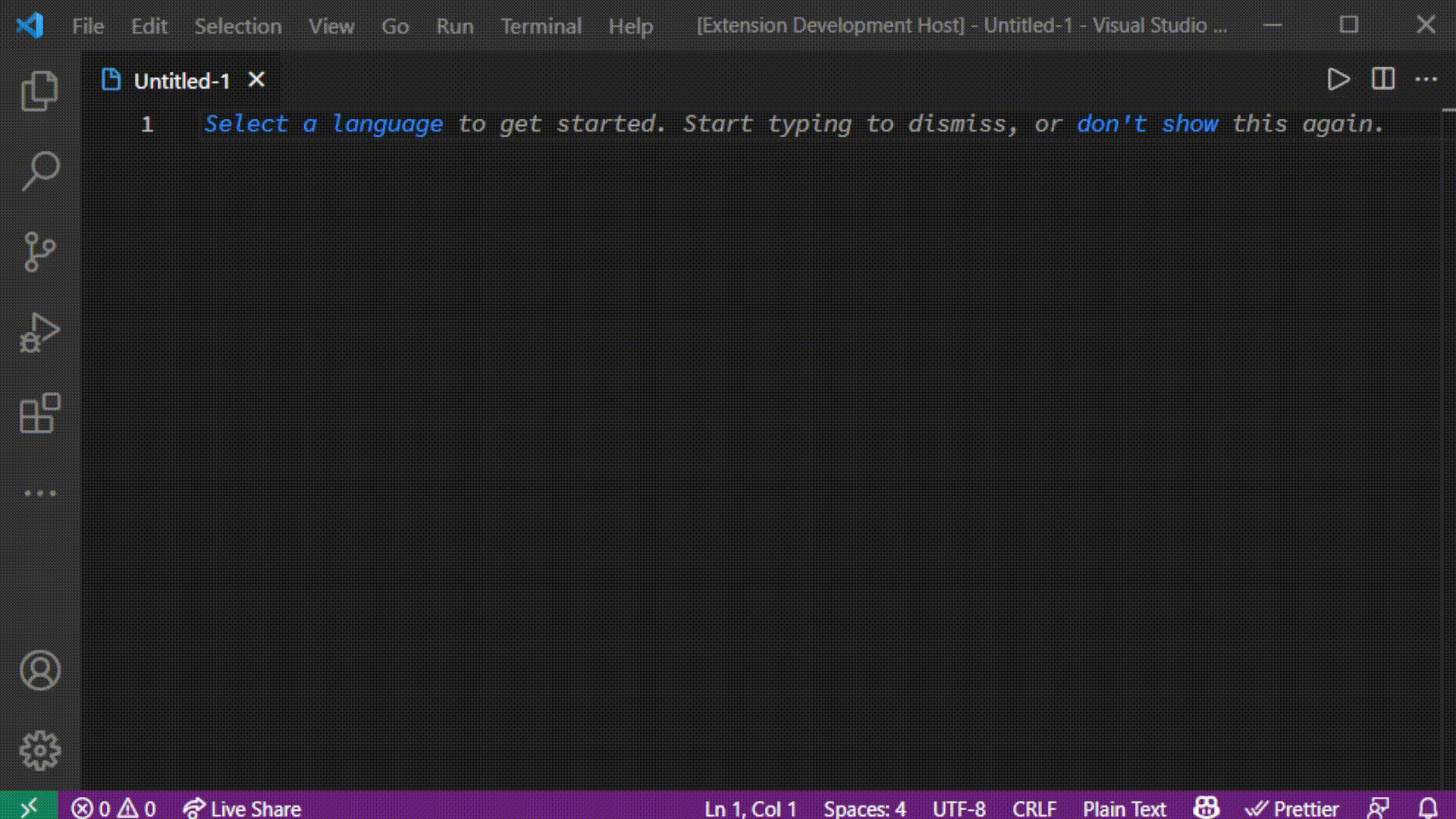The width and height of the screenshot is (1456, 819).
Task: Click the 'Select a language' link
Action: [323, 124]
